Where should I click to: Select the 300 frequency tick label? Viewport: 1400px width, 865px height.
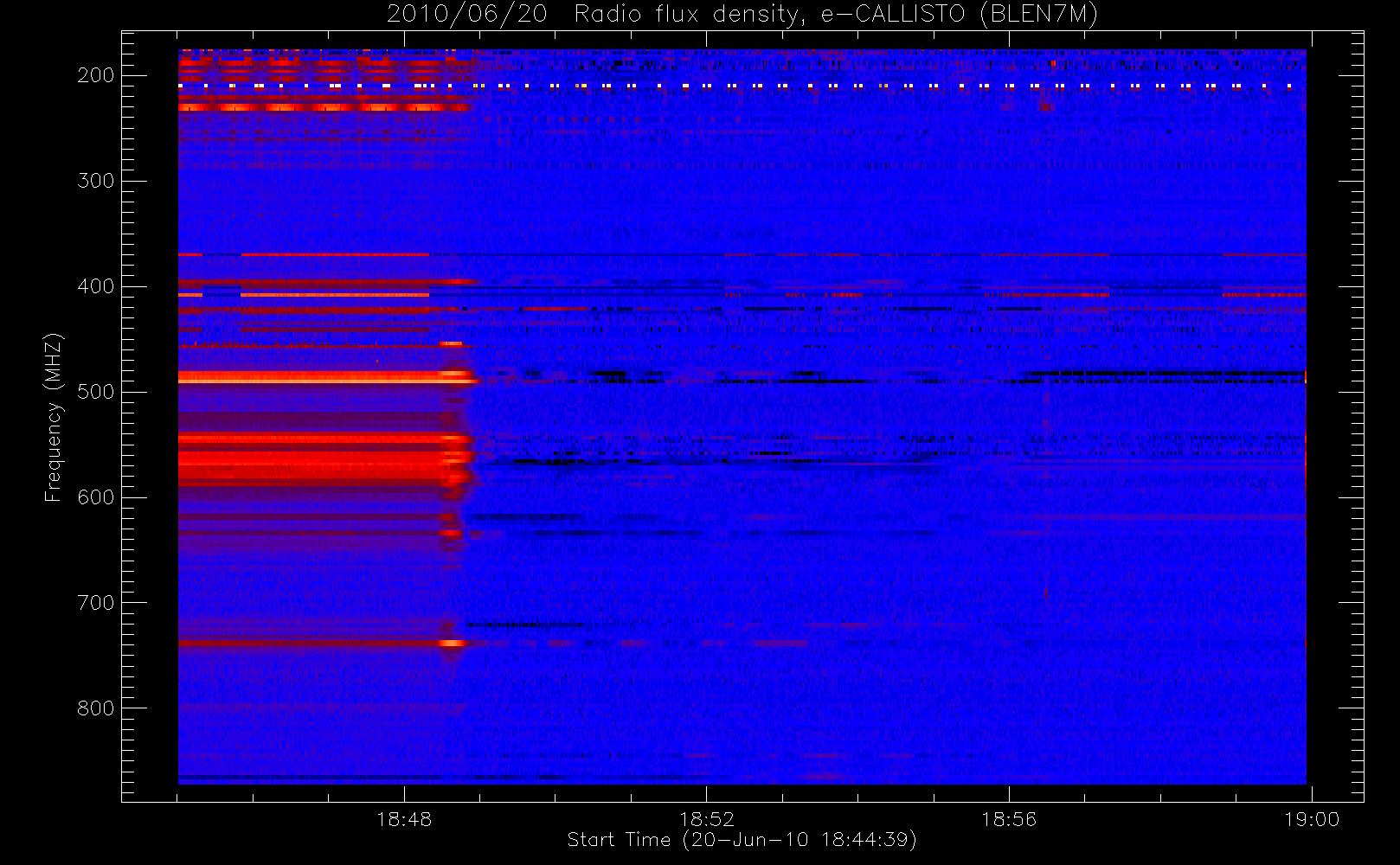[x=95, y=181]
